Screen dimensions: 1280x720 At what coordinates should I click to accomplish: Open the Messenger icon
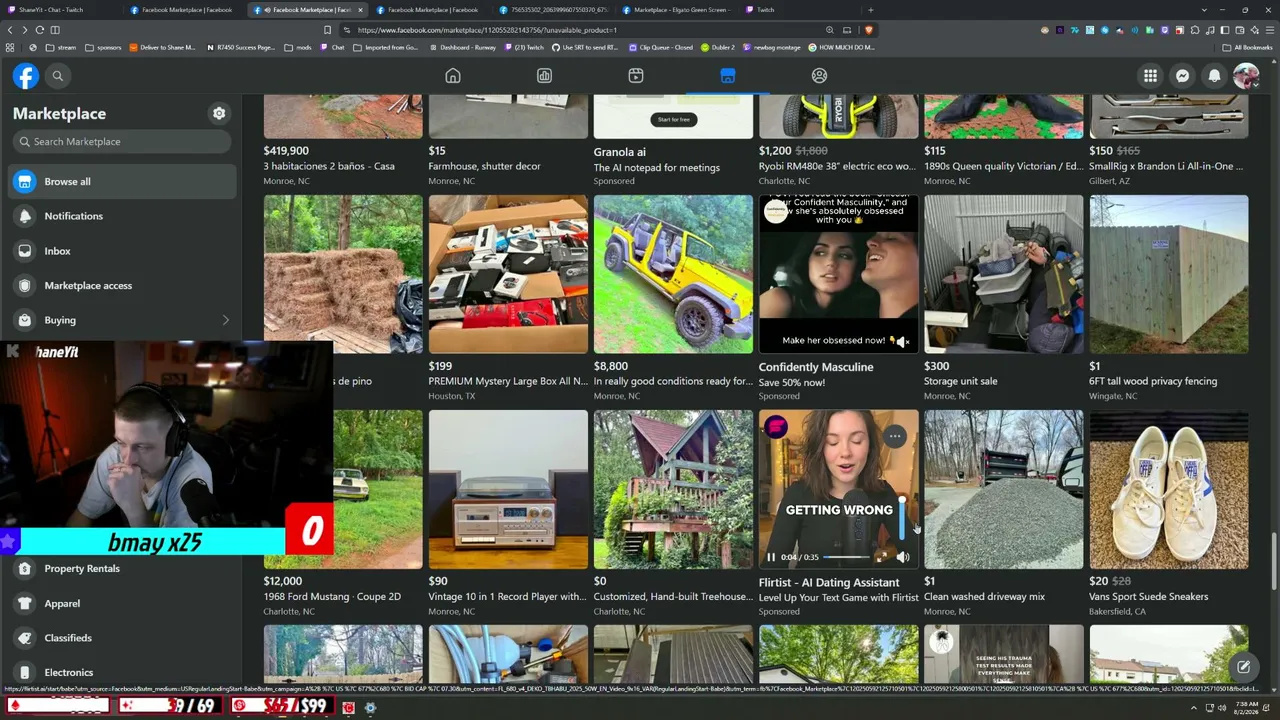pyautogui.click(x=1182, y=76)
